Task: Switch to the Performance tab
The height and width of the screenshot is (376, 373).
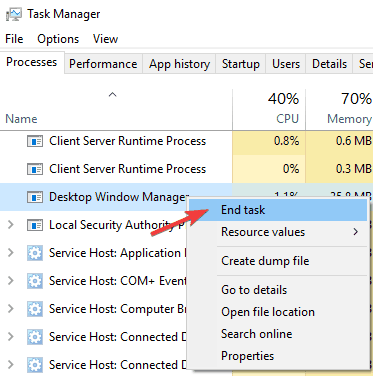Action: (x=103, y=64)
